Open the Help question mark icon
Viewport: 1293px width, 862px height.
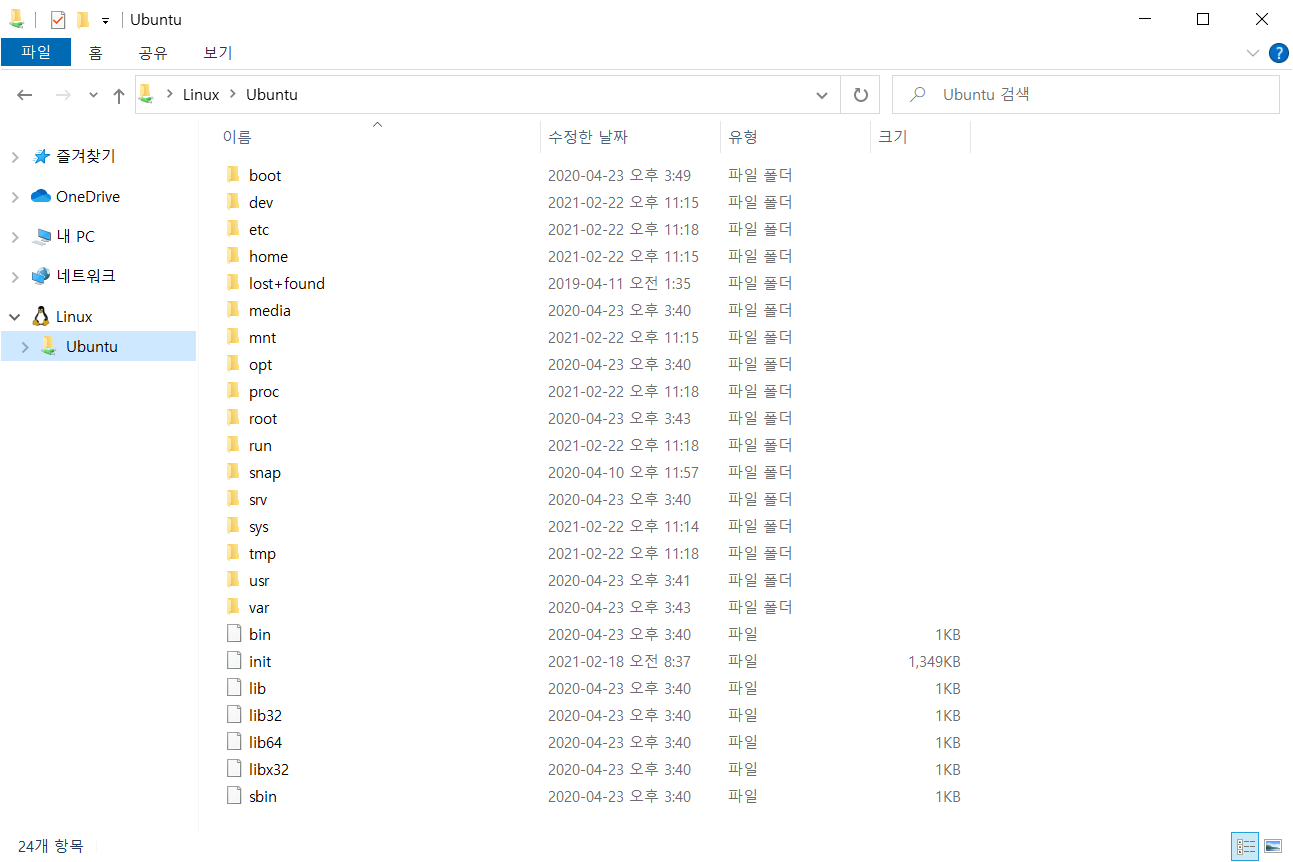pos(1278,53)
